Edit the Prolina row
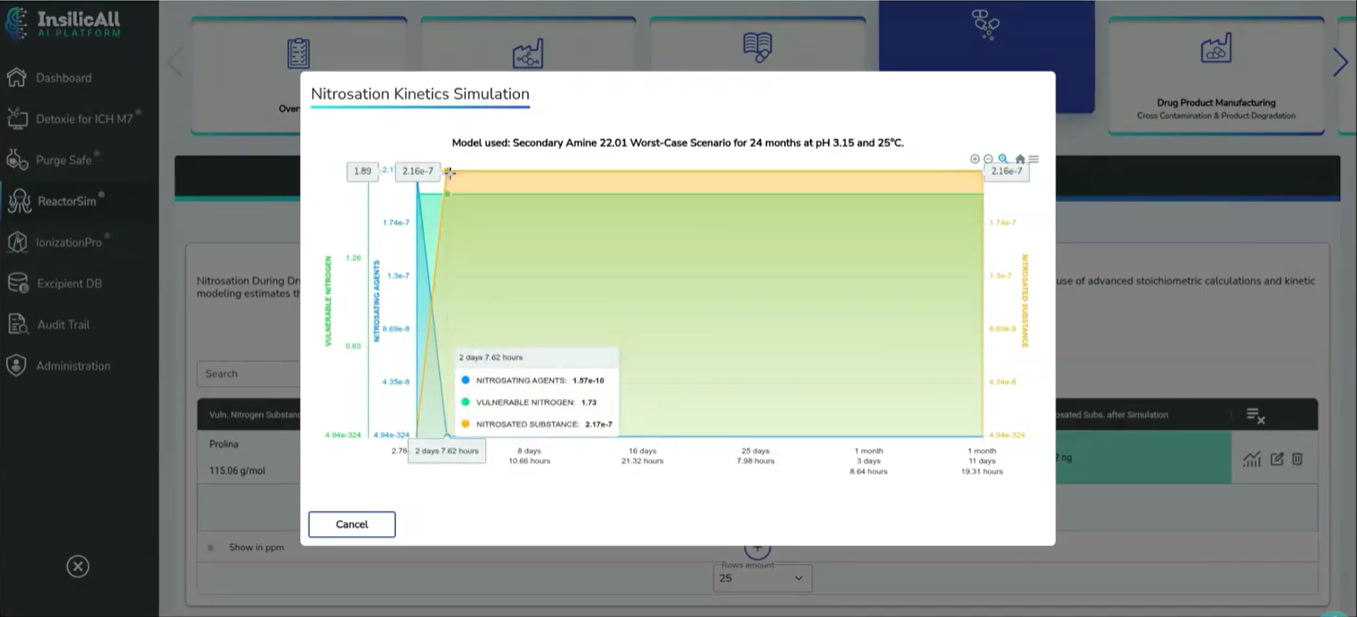Viewport: 1357px width, 617px height. (1277, 459)
